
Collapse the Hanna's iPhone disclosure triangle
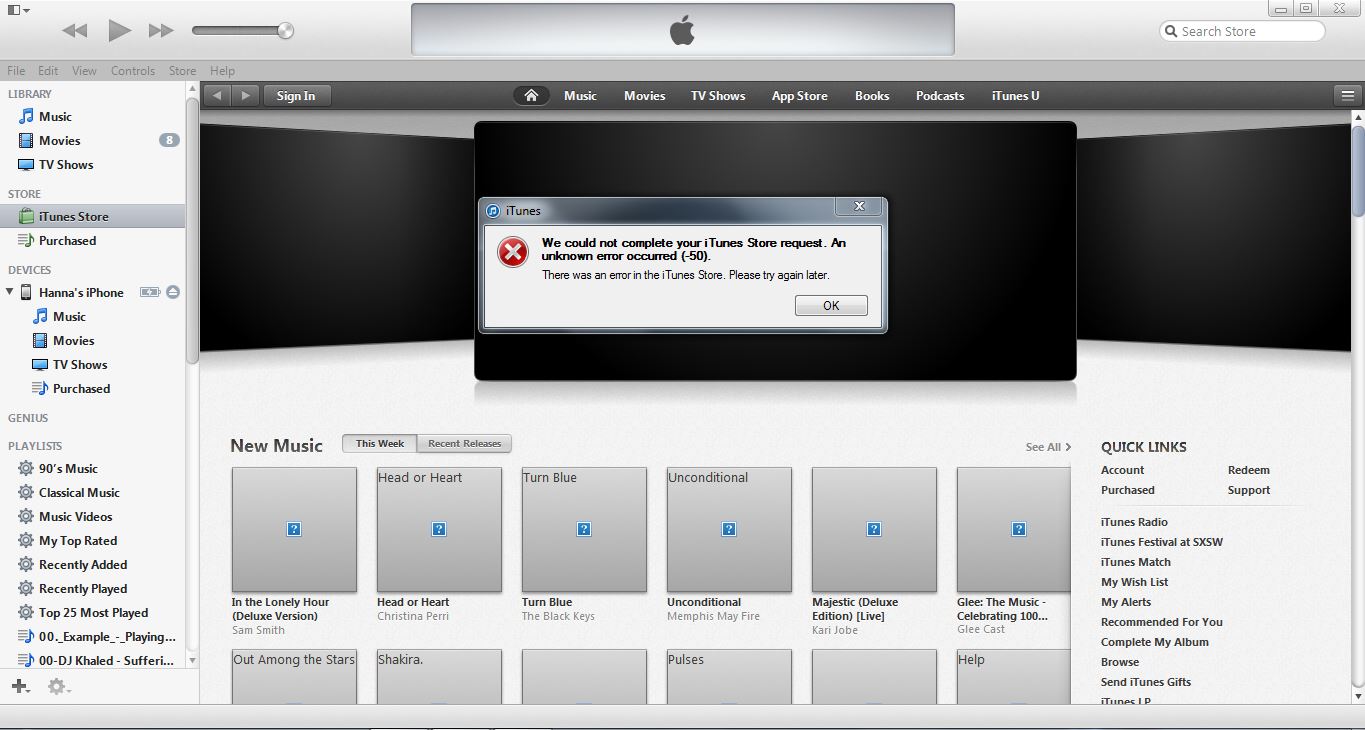coord(10,292)
